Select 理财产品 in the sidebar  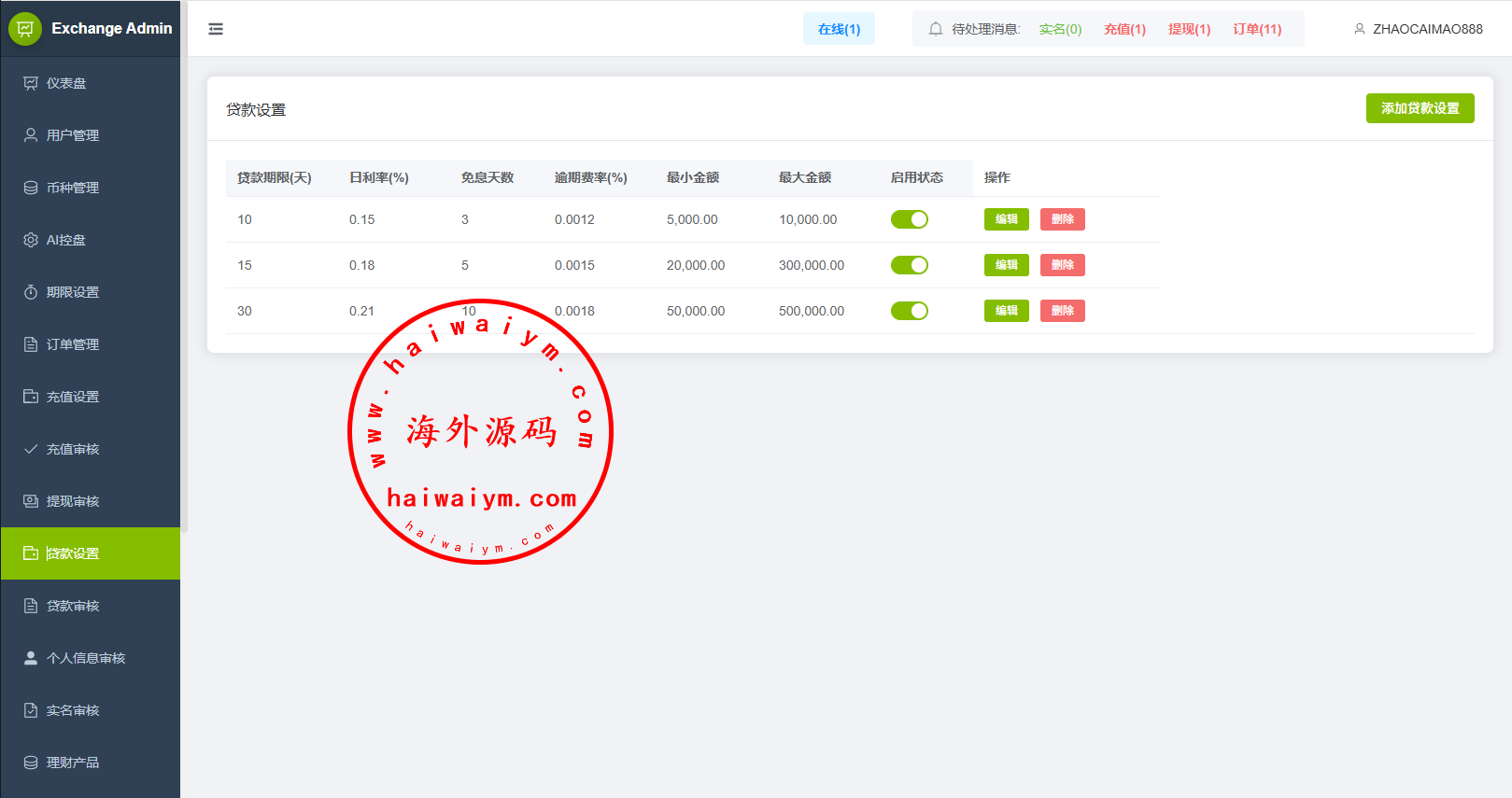click(x=73, y=763)
